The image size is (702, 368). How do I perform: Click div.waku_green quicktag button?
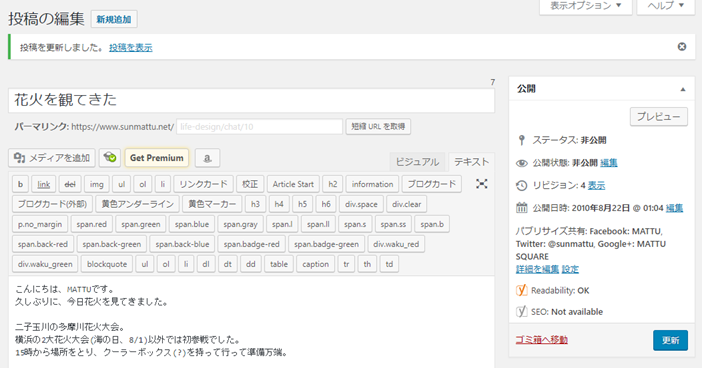(45, 264)
